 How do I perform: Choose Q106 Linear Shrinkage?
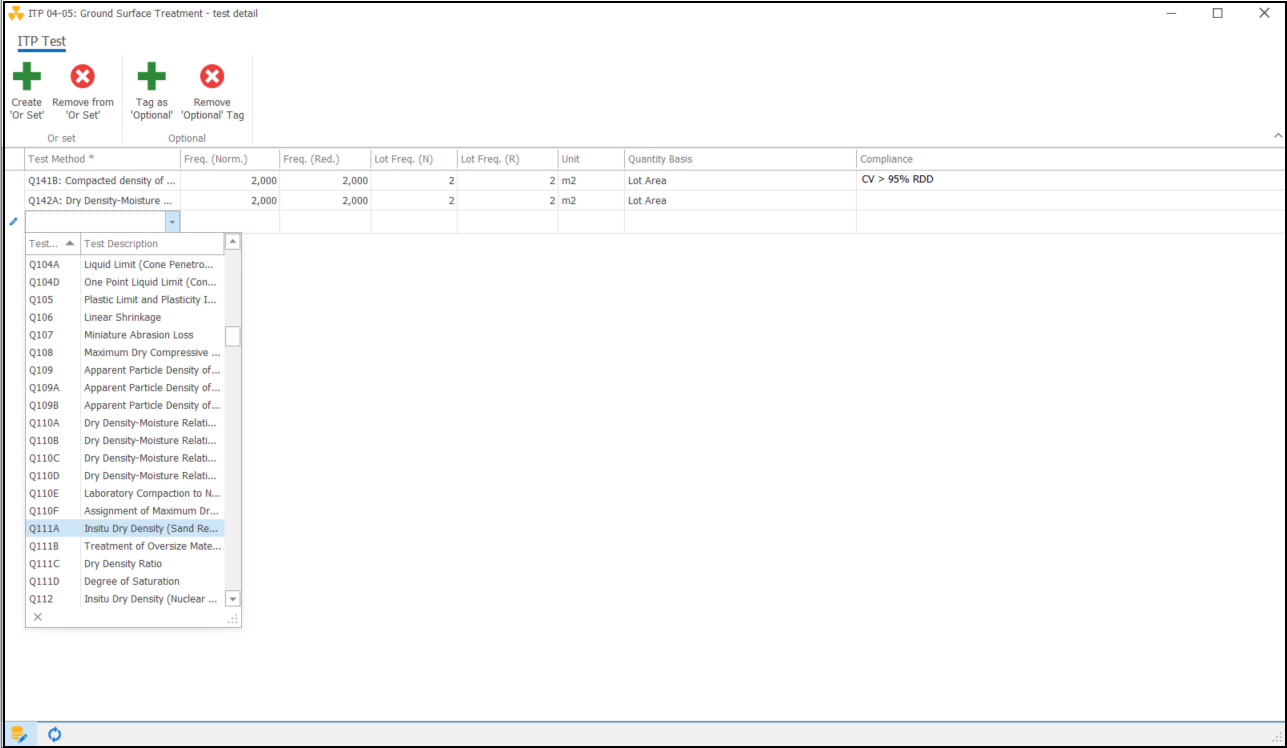[125, 317]
